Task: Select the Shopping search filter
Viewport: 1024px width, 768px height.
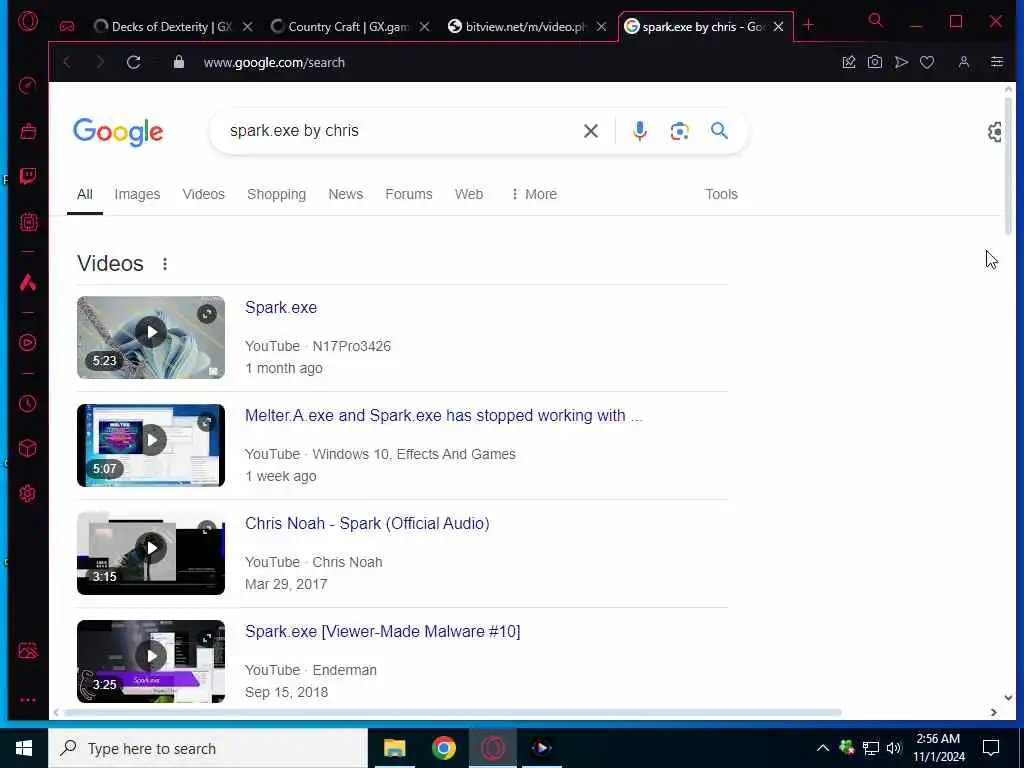Action: click(276, 194)
